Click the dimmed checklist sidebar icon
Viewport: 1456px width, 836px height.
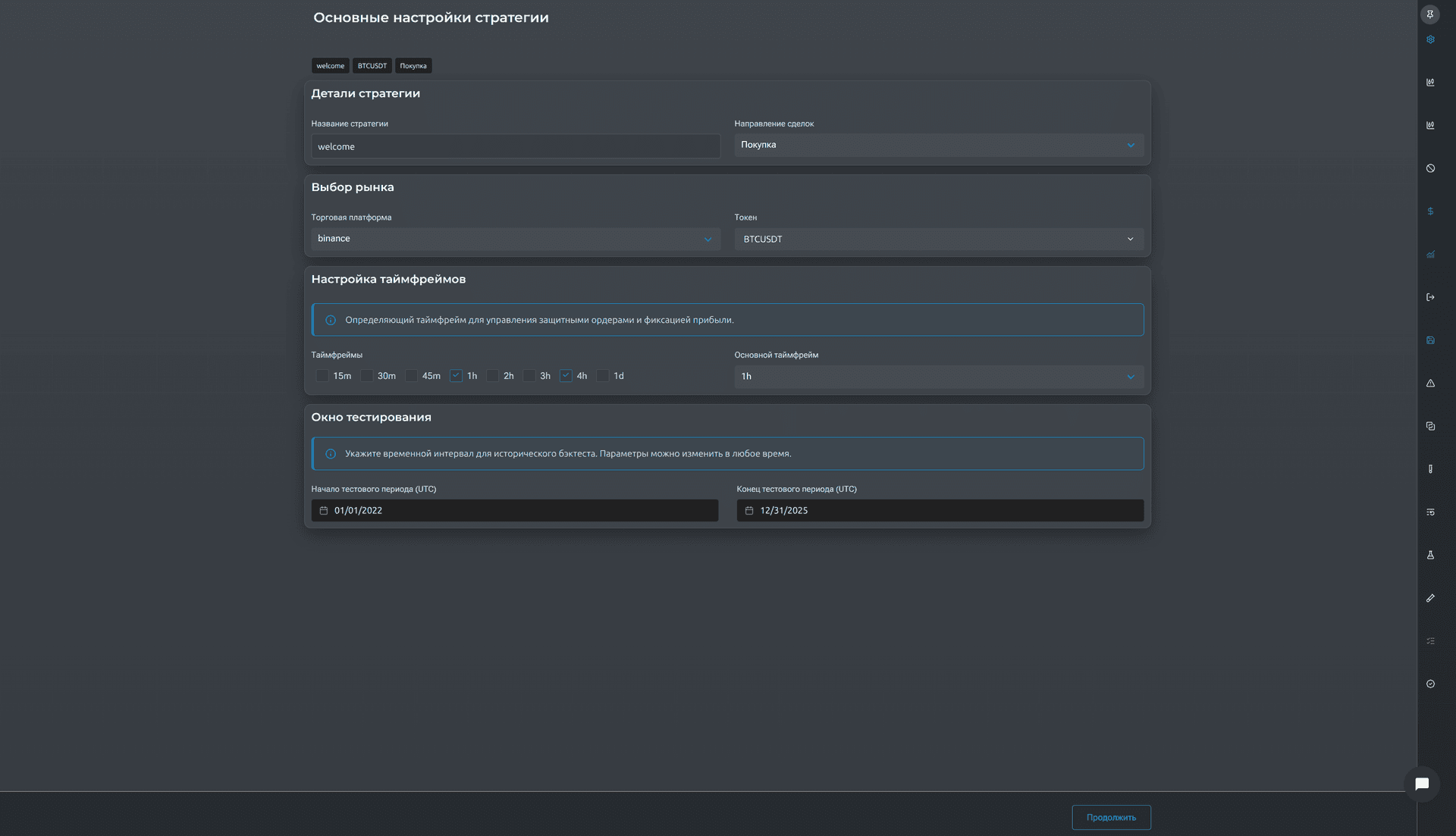1430,641
